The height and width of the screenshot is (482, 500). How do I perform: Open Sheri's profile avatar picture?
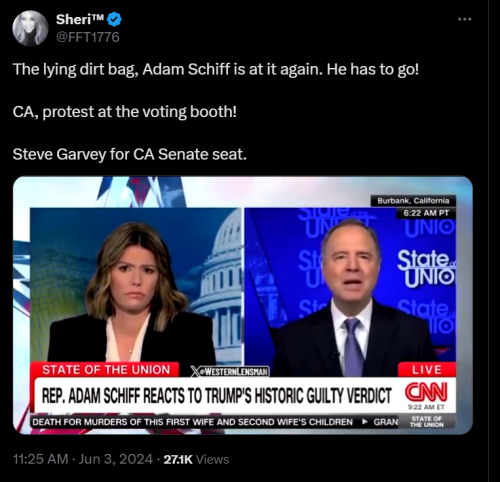point(30,28)
